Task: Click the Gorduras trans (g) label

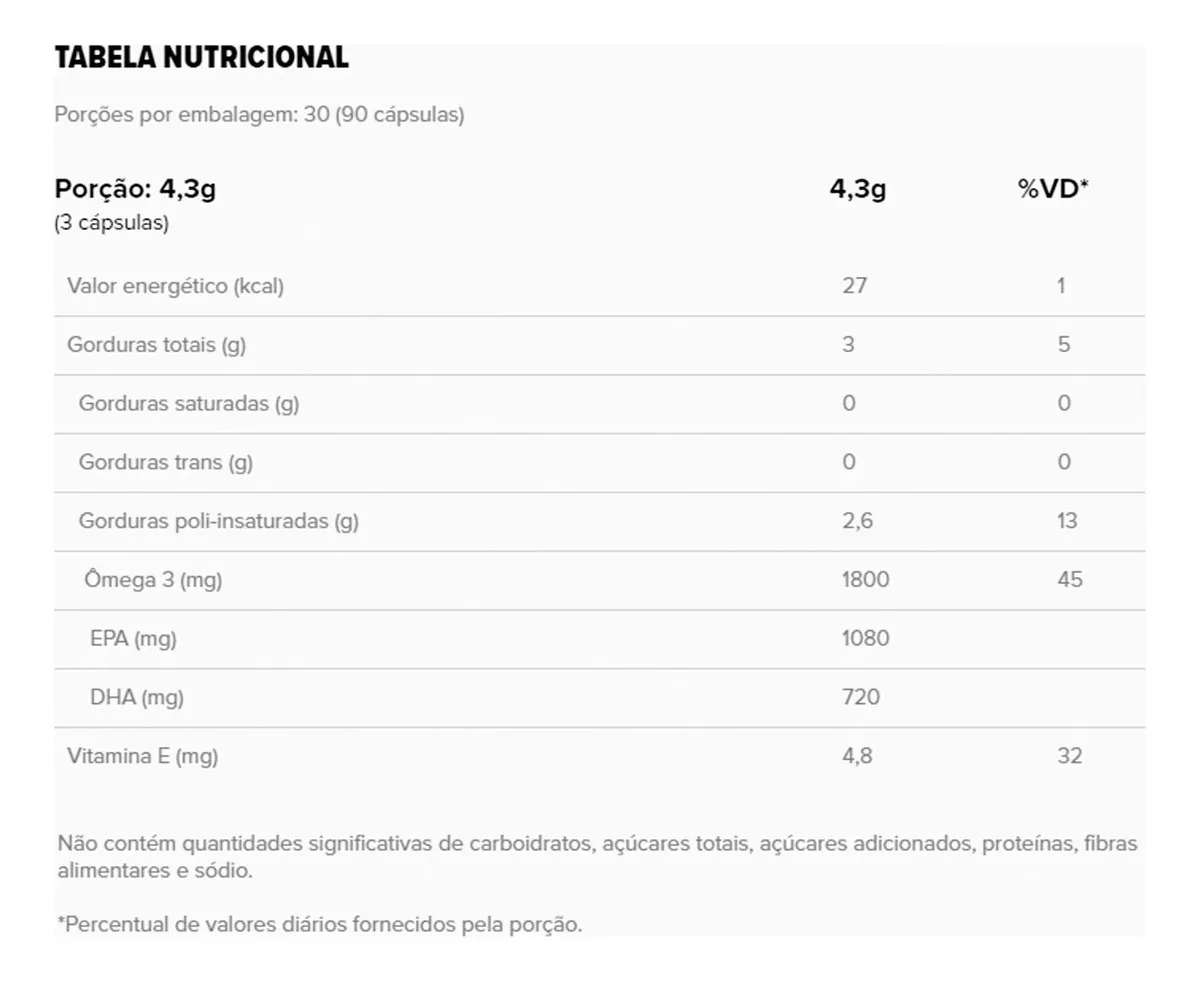Action: coord(166,463)
